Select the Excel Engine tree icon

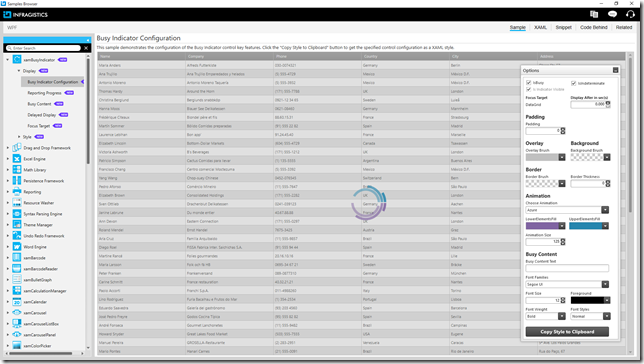coord(17,159)
